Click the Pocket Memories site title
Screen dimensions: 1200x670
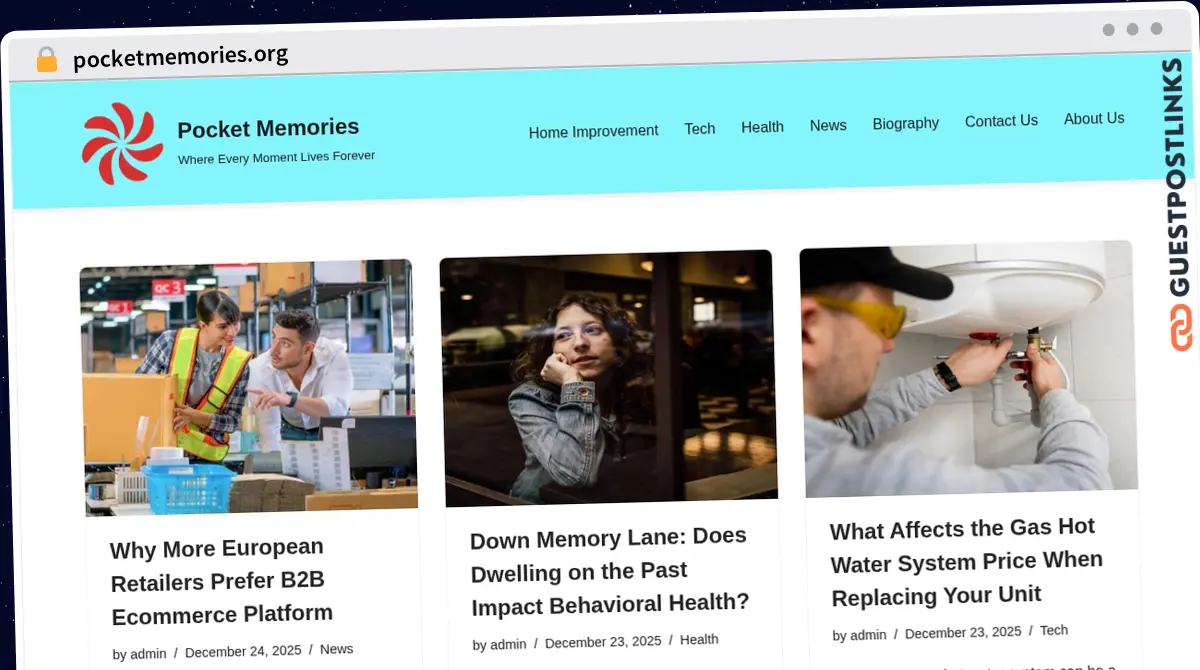[268, 128]
